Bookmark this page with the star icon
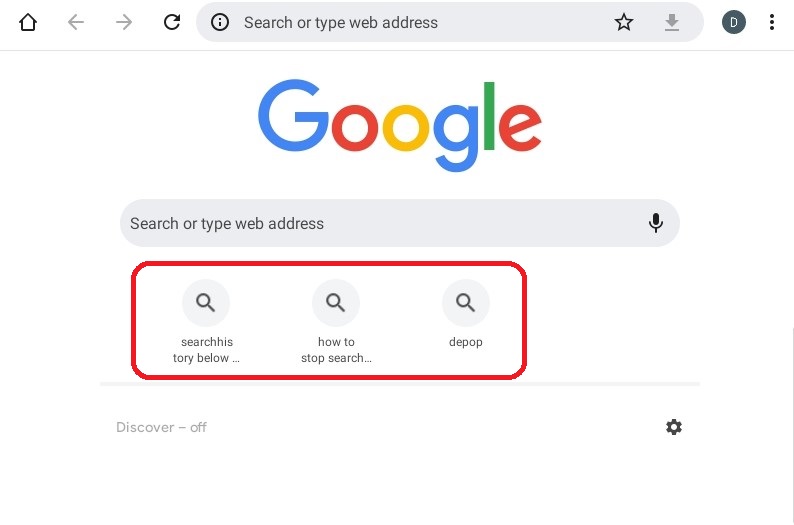 tap(624, 22)
